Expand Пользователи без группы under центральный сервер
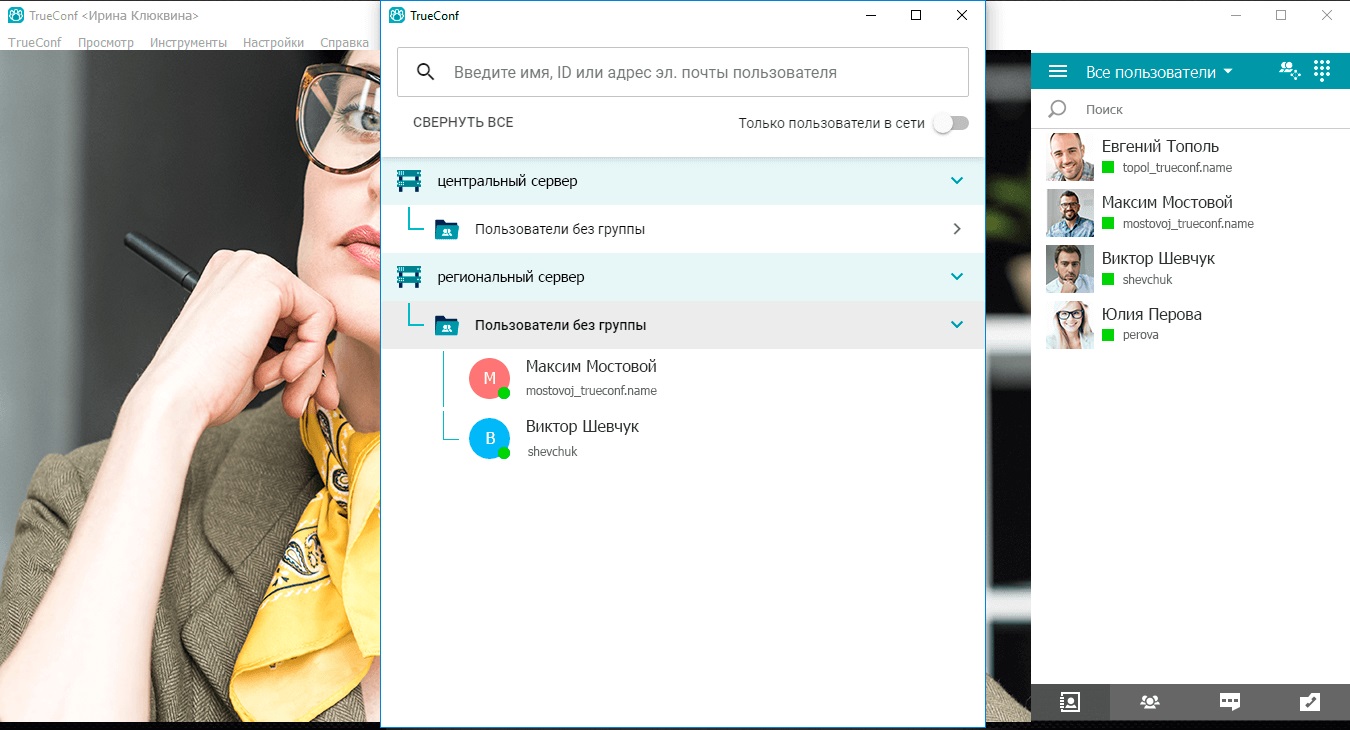Screen dimensions: 1350x730 [956, 229]
